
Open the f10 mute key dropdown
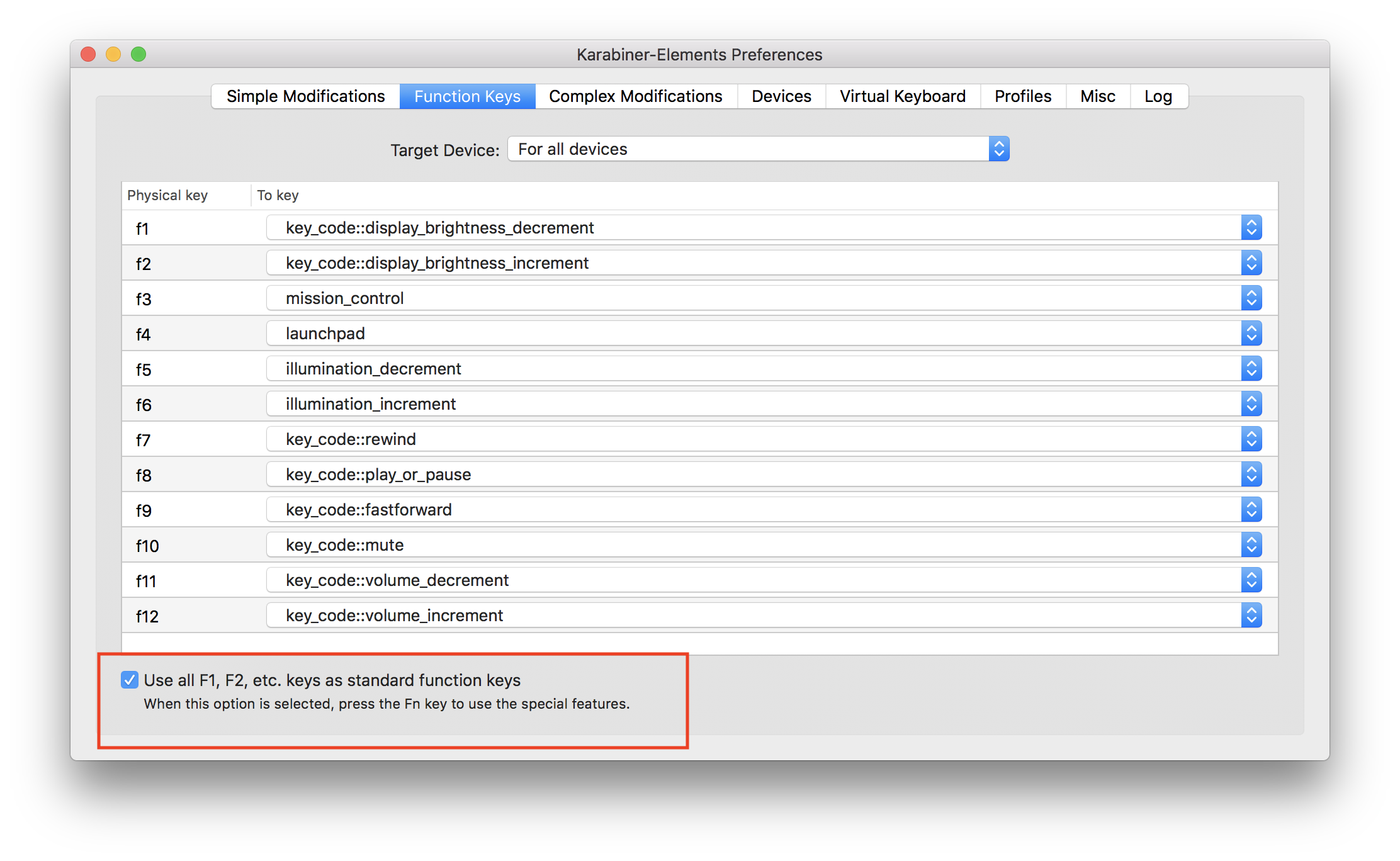click(x=763, y=545)
